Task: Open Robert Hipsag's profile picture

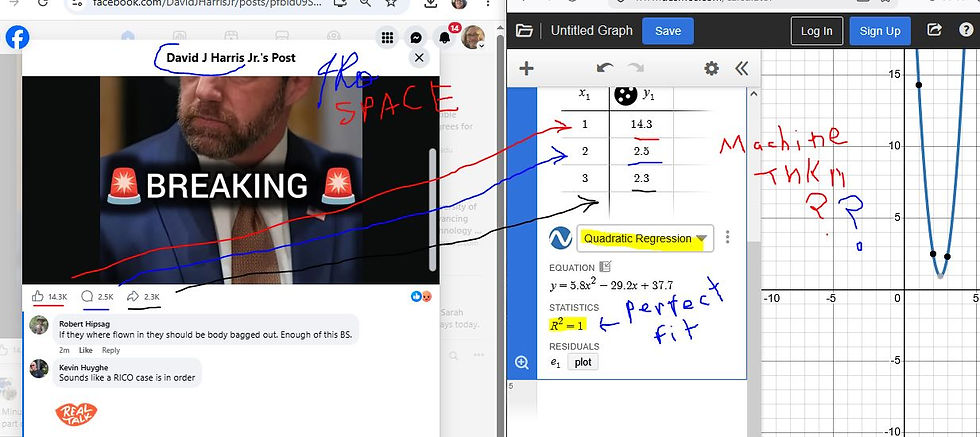Action: pos(39,325)
